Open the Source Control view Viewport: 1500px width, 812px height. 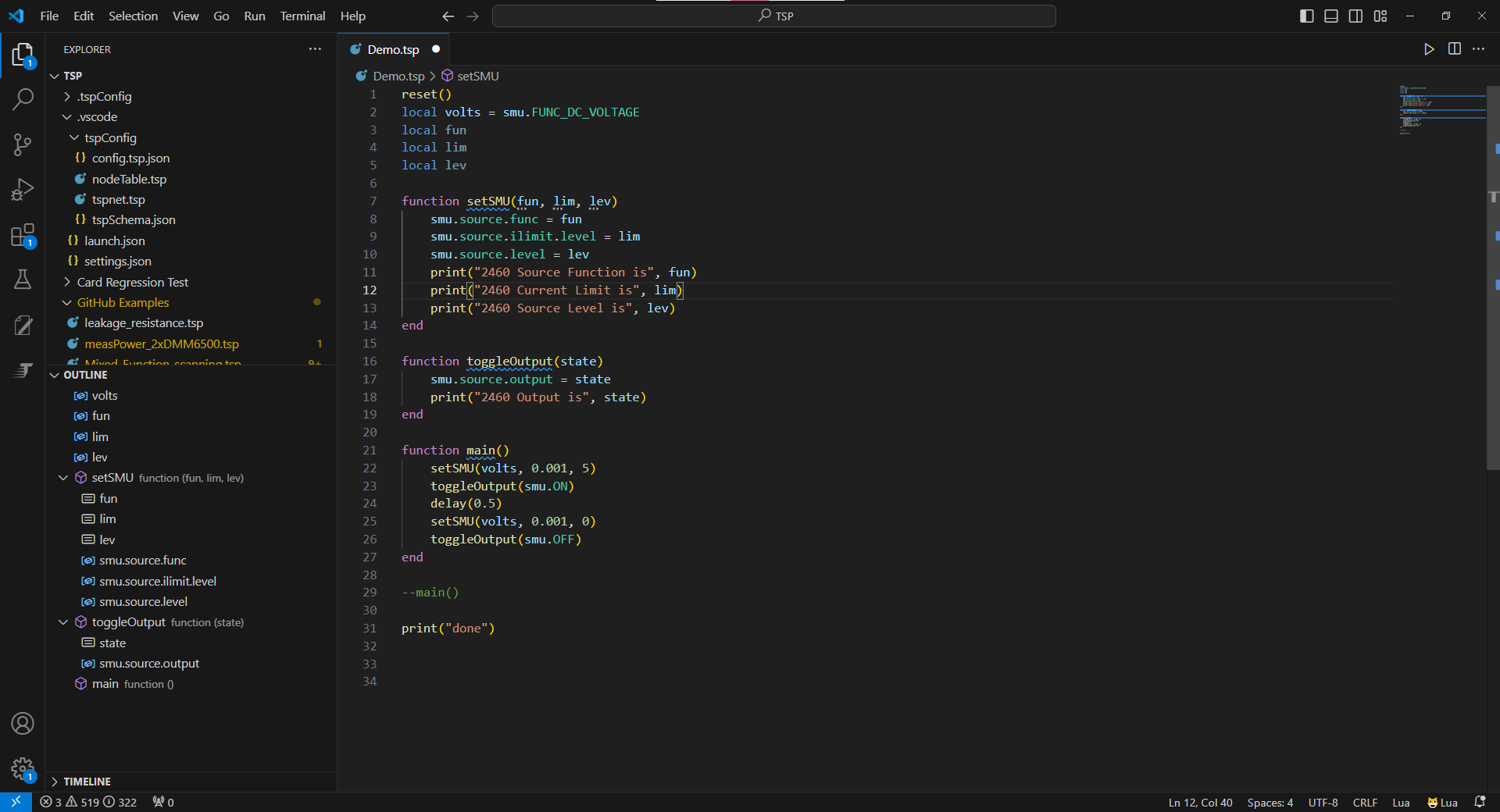coord(23,144)
